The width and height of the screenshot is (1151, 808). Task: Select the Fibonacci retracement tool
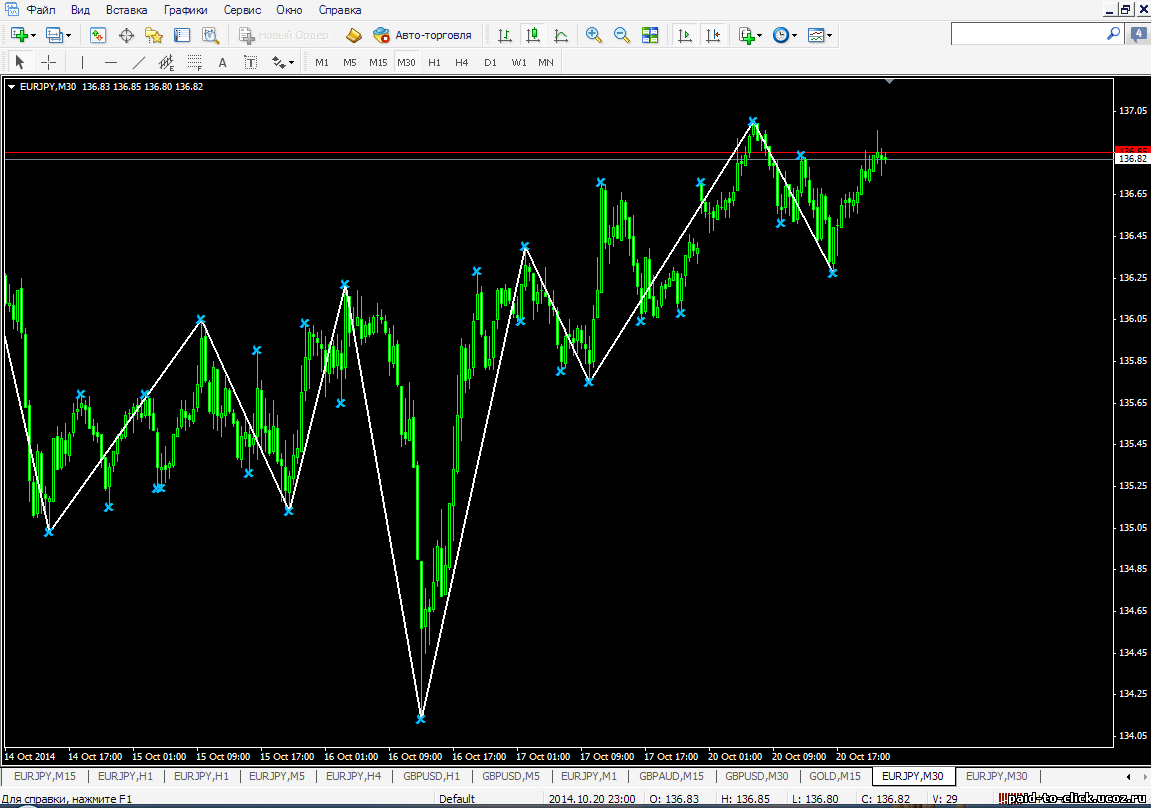coord(195,62)
